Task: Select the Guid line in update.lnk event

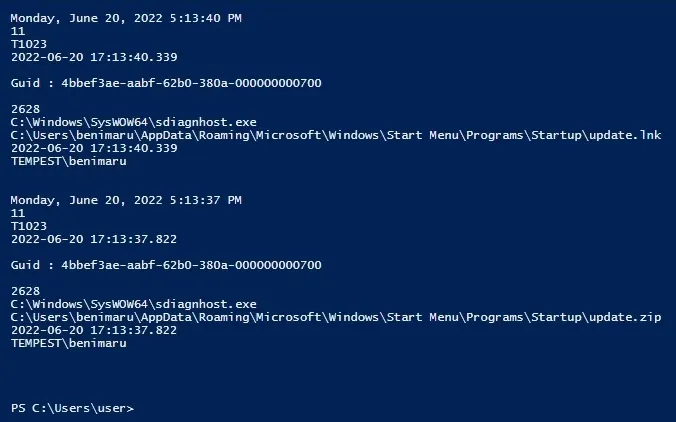Action: [166, 83]
